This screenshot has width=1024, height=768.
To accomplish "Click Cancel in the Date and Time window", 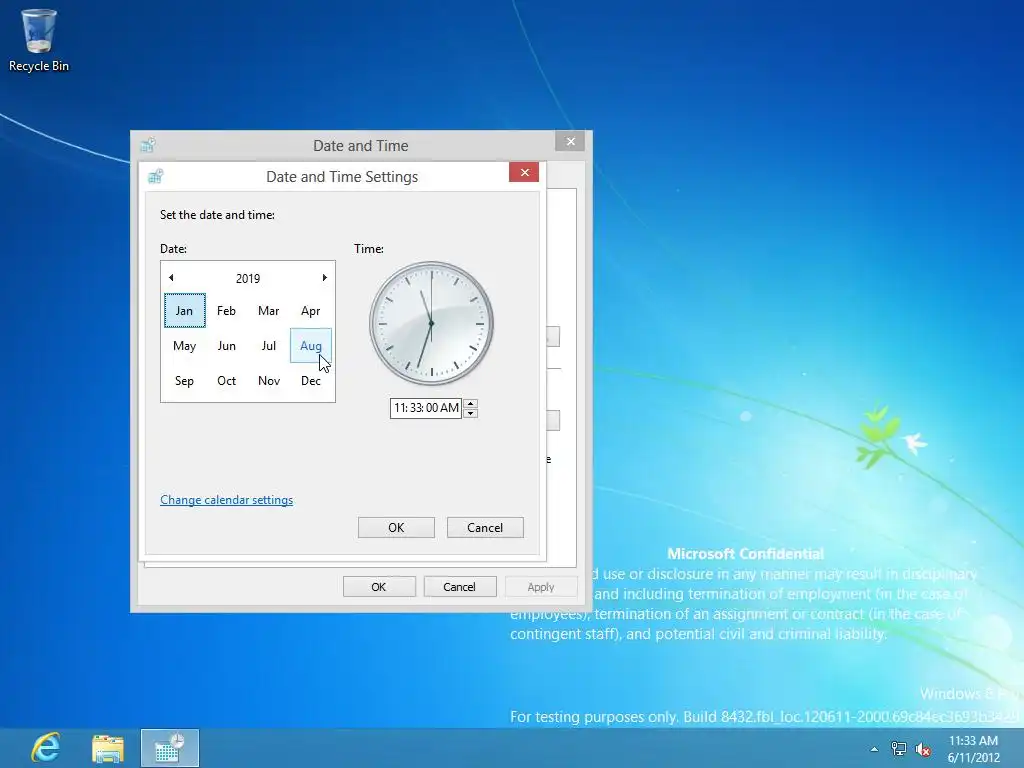I will tap(459, 586).
